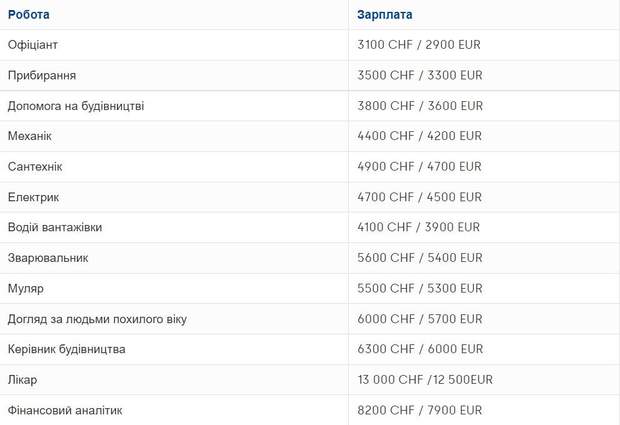Click the Сантехнік row label

[x=35, y=167]
